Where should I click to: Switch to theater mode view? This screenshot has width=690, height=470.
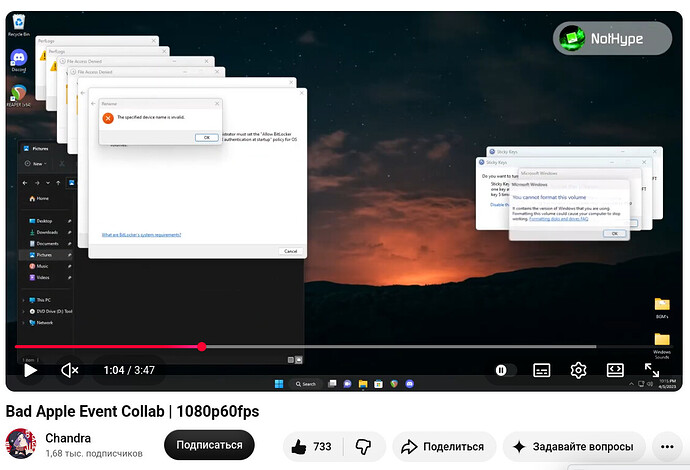(615, 370)
